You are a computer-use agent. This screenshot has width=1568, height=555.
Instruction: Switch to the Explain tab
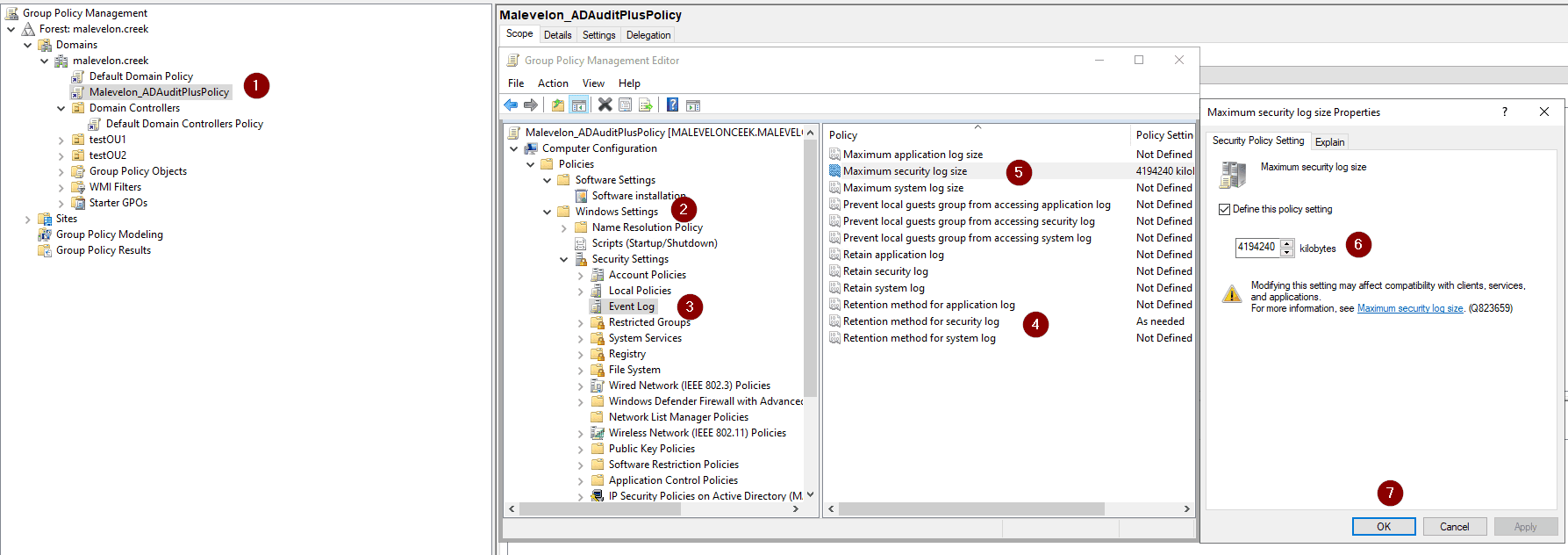1329,142
